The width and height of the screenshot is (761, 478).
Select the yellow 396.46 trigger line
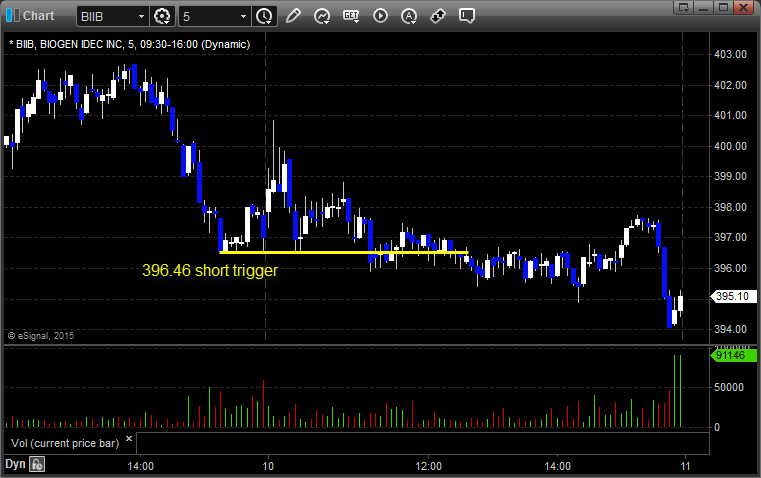click(x=344, y=252)
